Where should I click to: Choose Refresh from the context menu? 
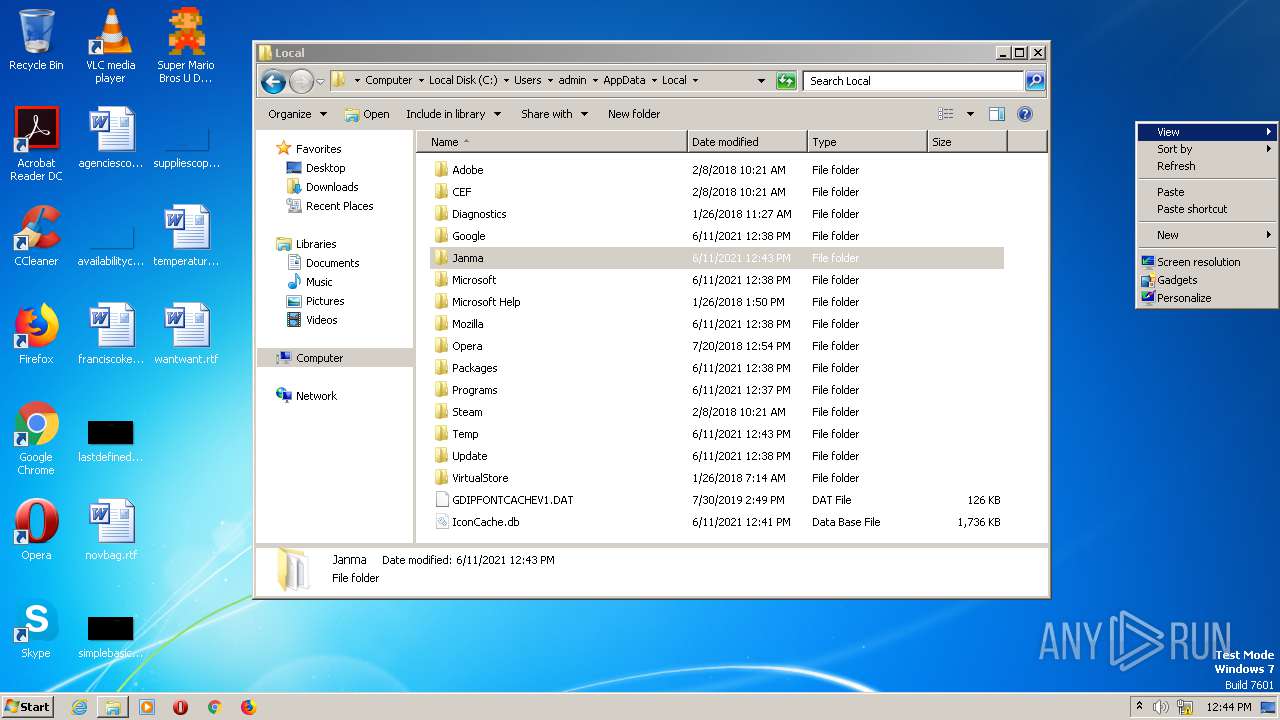click(x=1207, y=166)
